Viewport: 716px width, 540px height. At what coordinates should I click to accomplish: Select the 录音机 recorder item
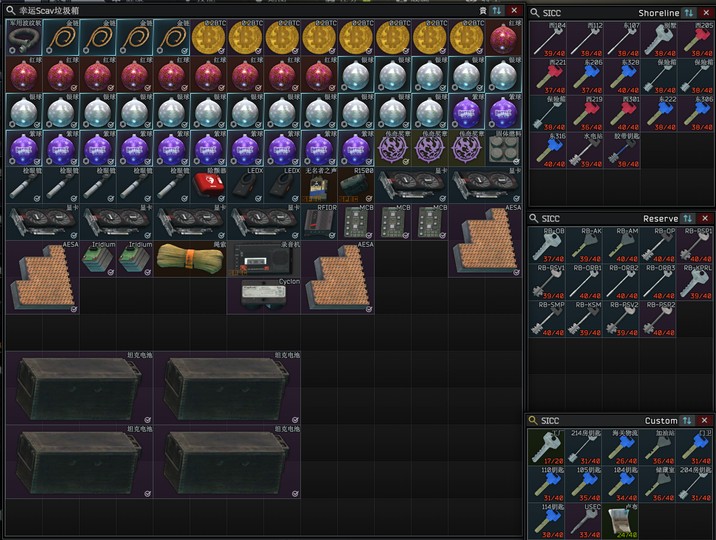click(263, 259)
